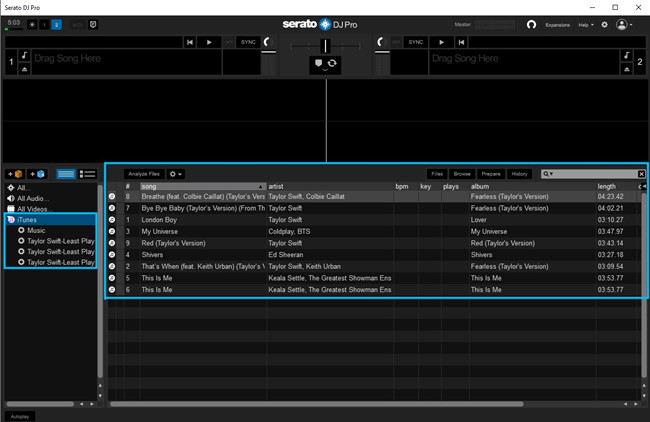Viewport: 650px width, 422px height.
Task: Click the day mode sun icon
Action: tap(32, 25)
